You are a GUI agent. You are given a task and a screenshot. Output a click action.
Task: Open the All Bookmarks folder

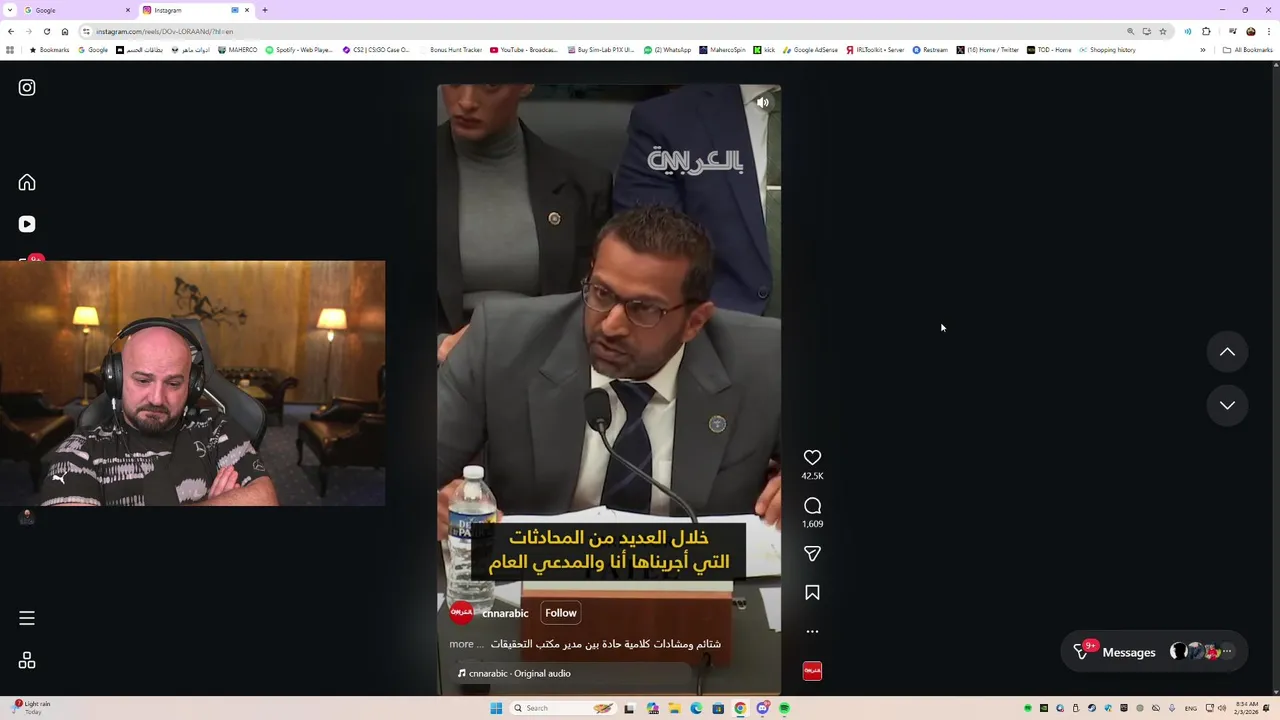click(1248, 50)
